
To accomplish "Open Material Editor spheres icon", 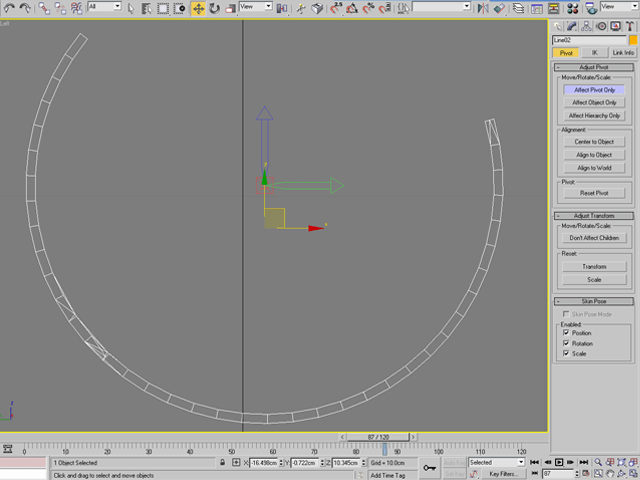I will 573,8.
